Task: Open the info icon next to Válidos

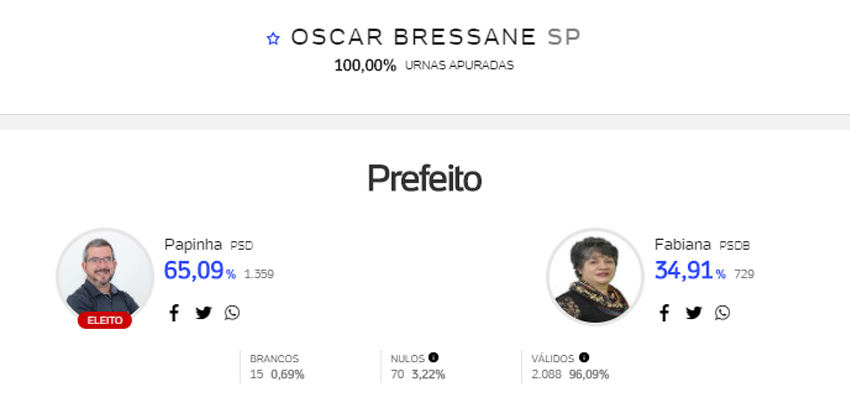Action: pos(584,357)
